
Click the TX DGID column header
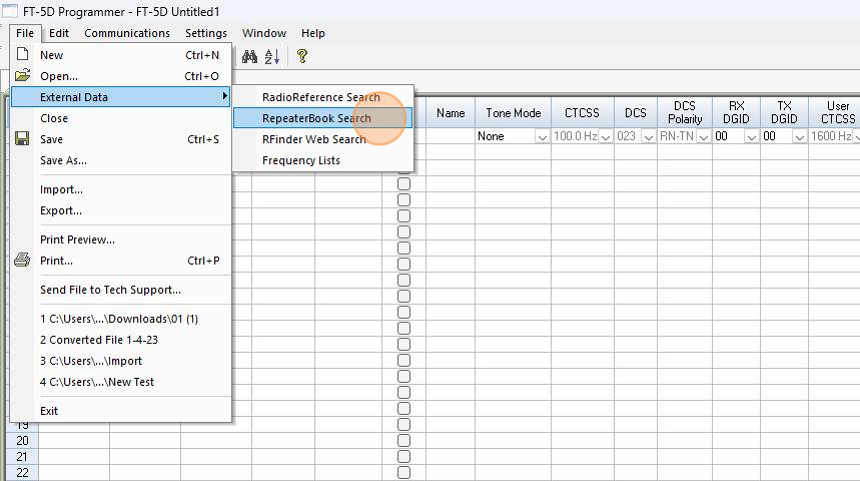[x=784, y=113]
